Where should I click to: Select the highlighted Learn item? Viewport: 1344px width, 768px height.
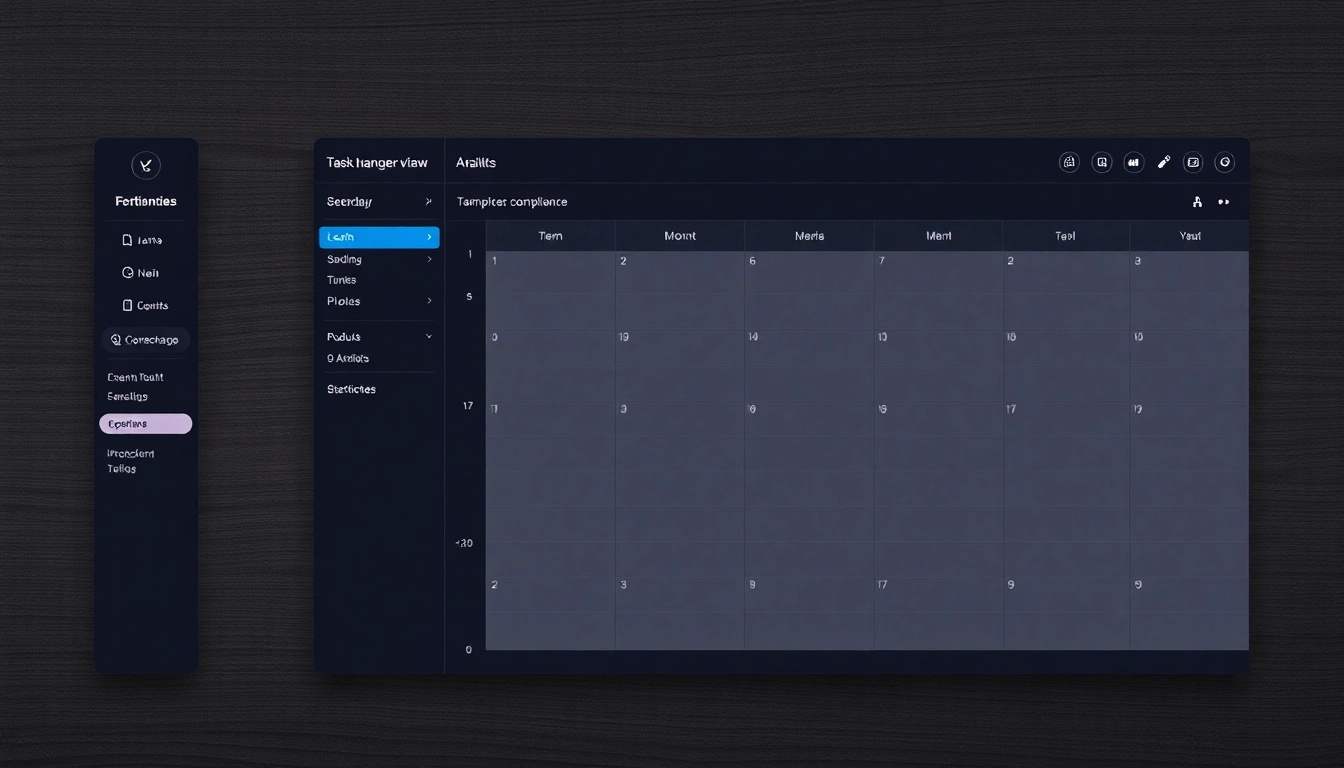coord(378,236)
